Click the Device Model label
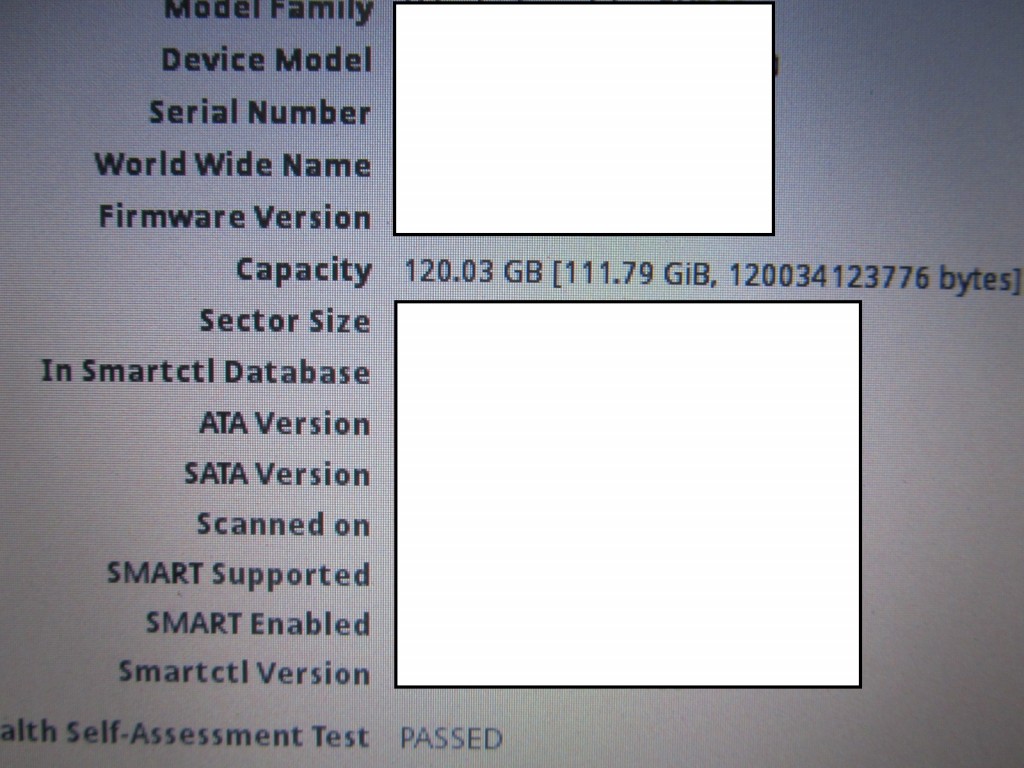This screenshot has width=1024, height=768. point(266,60)
